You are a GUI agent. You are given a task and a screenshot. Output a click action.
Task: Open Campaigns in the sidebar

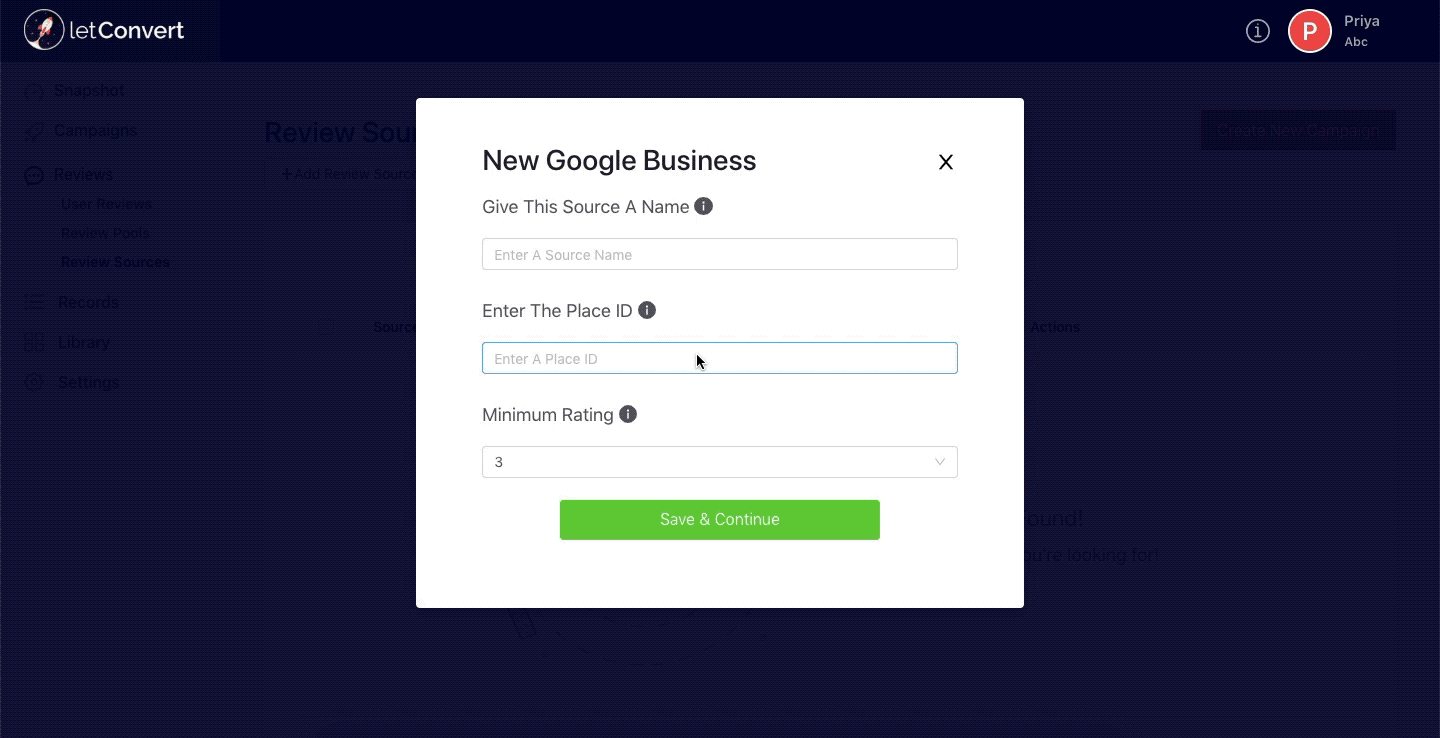point(95,131)
